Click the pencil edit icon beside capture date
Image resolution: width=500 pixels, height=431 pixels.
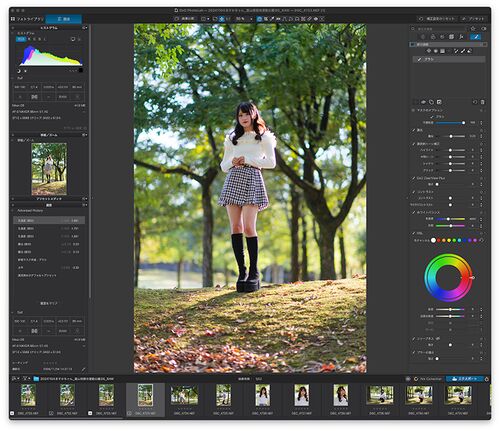click(x=83, y=369)
